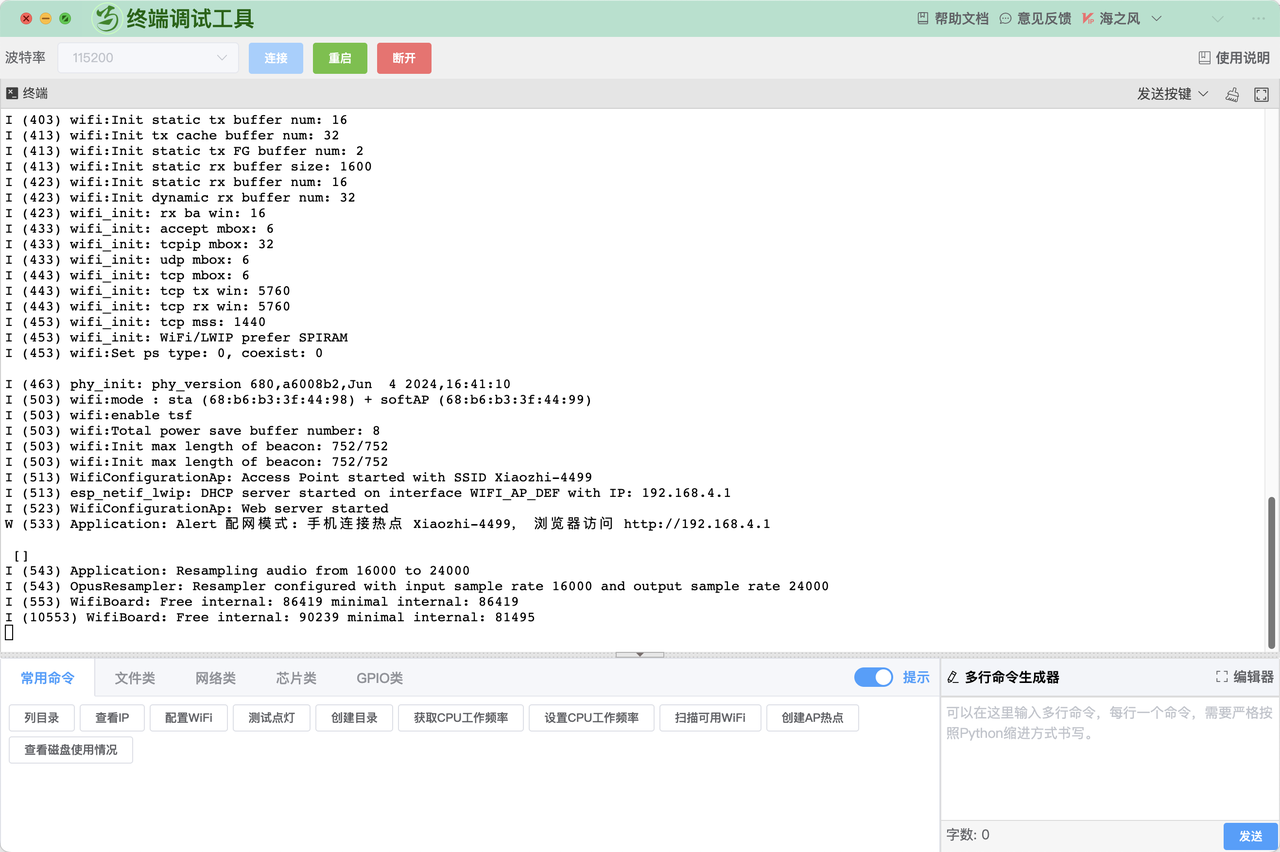Click the clear terminal broom icon
1280x852 pixels.
click(x=1233, y=94)
